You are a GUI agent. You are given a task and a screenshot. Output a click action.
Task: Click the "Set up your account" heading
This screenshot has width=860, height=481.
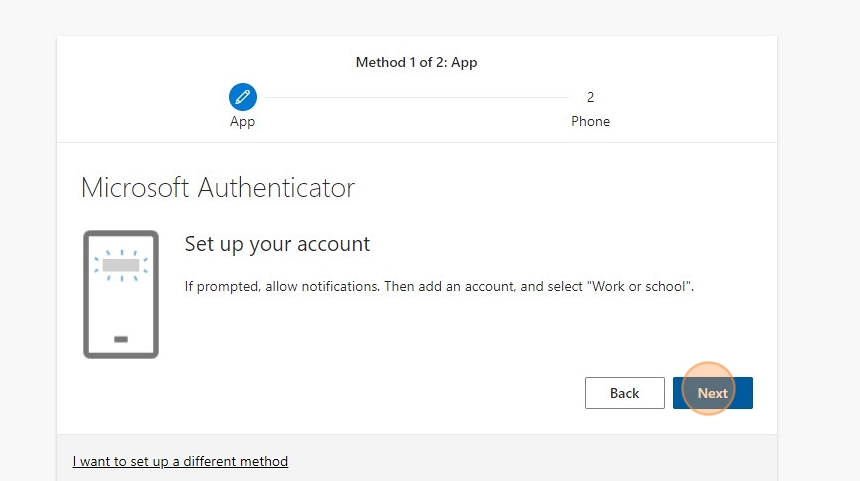pos(277,244)
